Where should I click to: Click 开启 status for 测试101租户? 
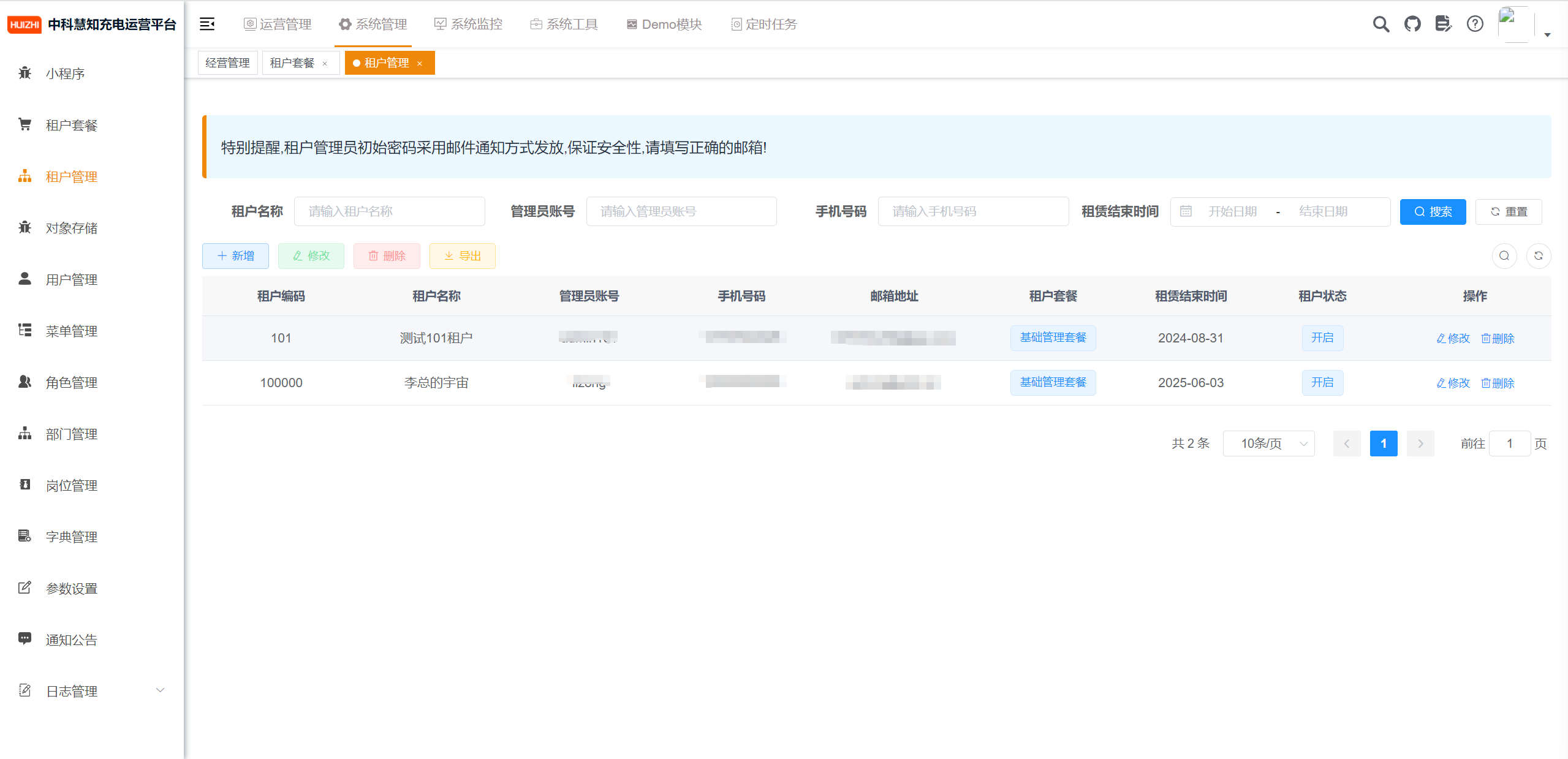click(x=1322, y=338)
